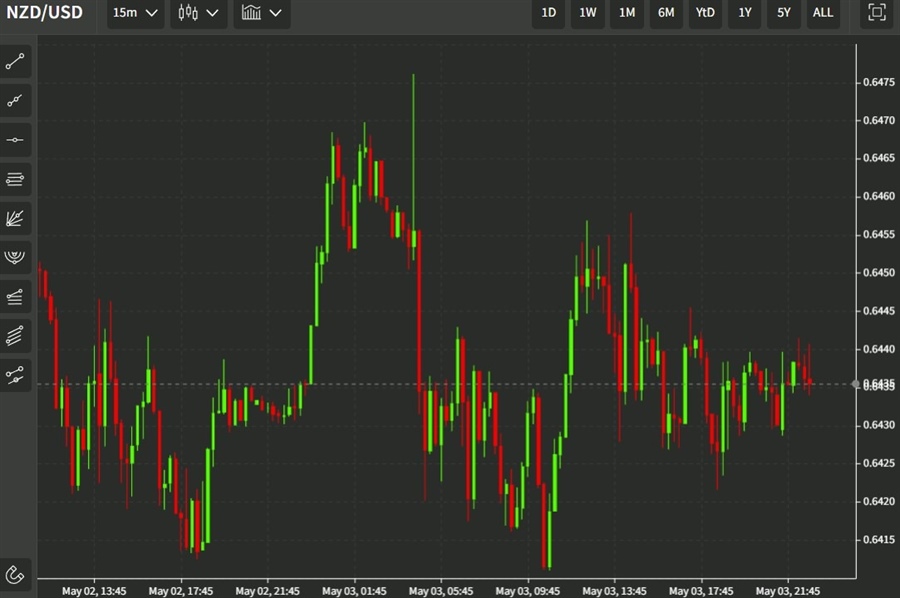Set chart range to 6M

[666, 13]
